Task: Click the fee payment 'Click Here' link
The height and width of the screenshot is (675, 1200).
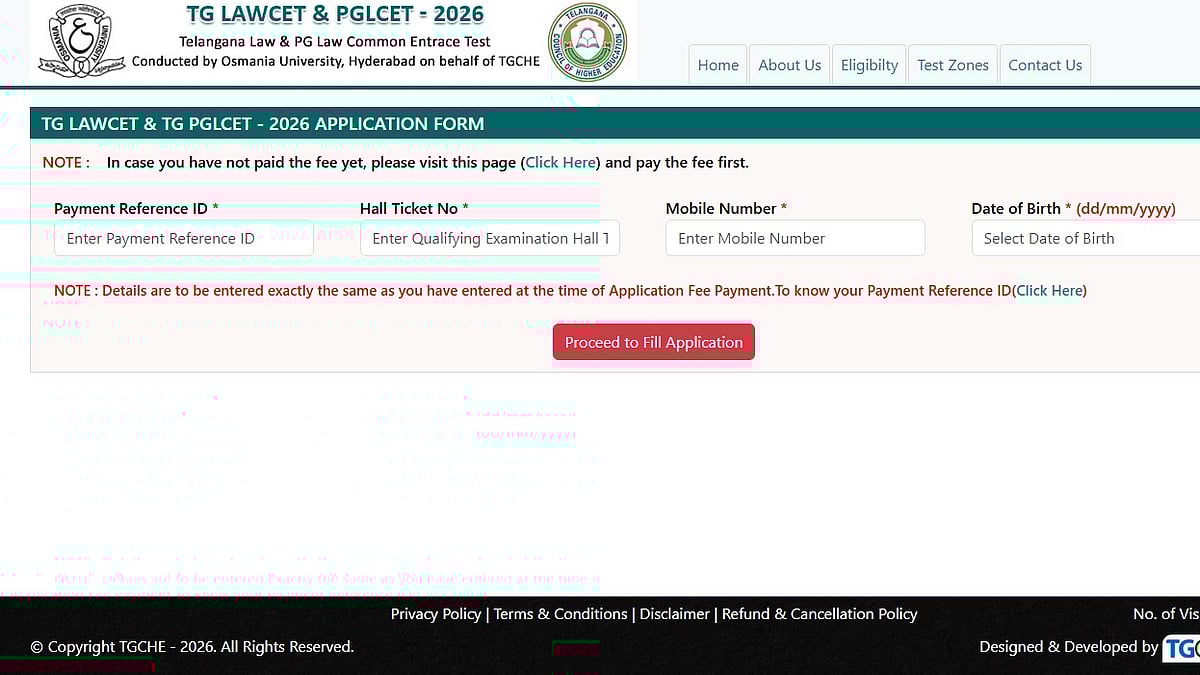Action: click(560, 162)
